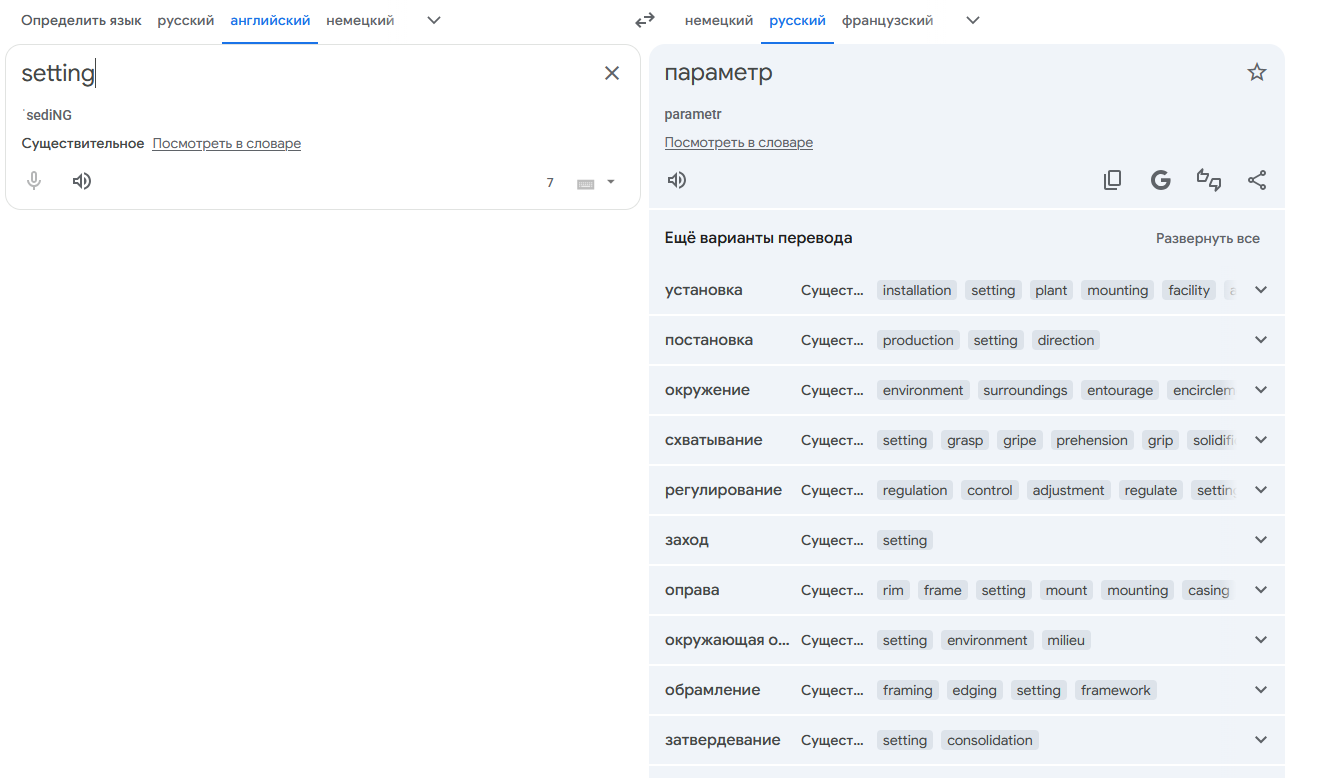Choose 'французский' as target language
This screenshot has width=1317, height=778.
pyautogui.click(x=888, y=20)
